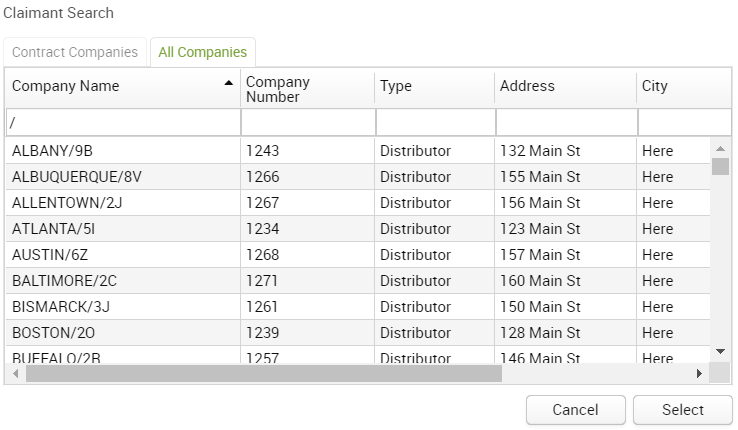Click the vertical scrollbar thumb
Image resolution: width=738 pixels, height=430 pixels.
click(720, 166)
